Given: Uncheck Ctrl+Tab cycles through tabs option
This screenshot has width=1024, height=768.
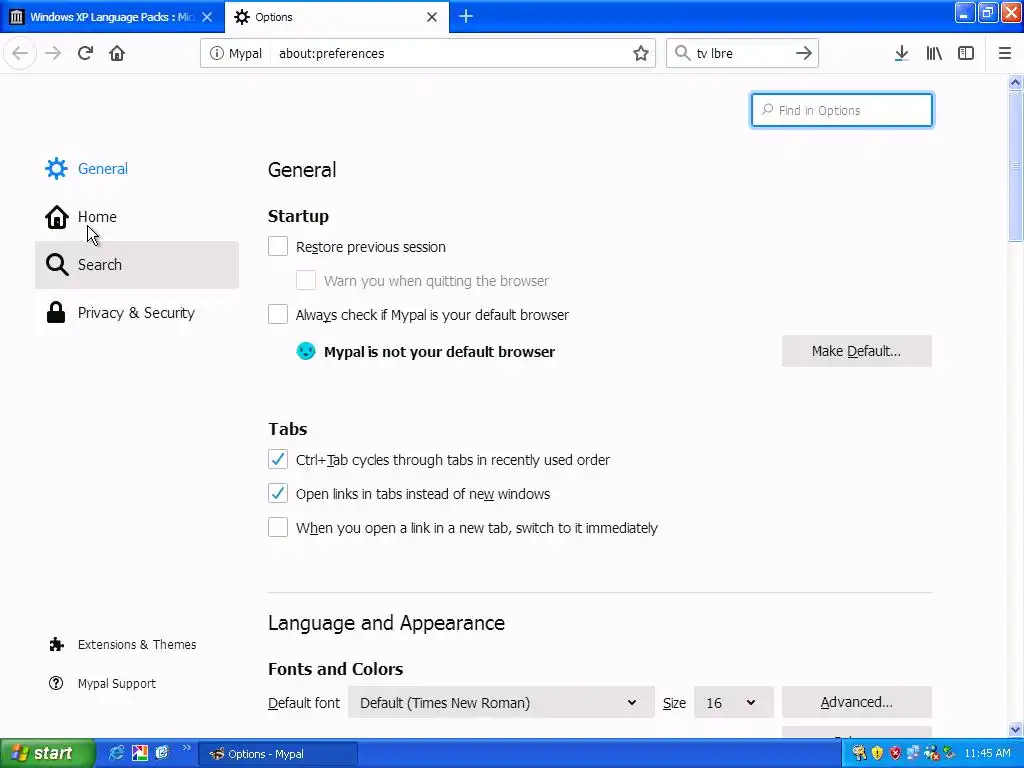Looking at the screenshot, I should (278, 459).
